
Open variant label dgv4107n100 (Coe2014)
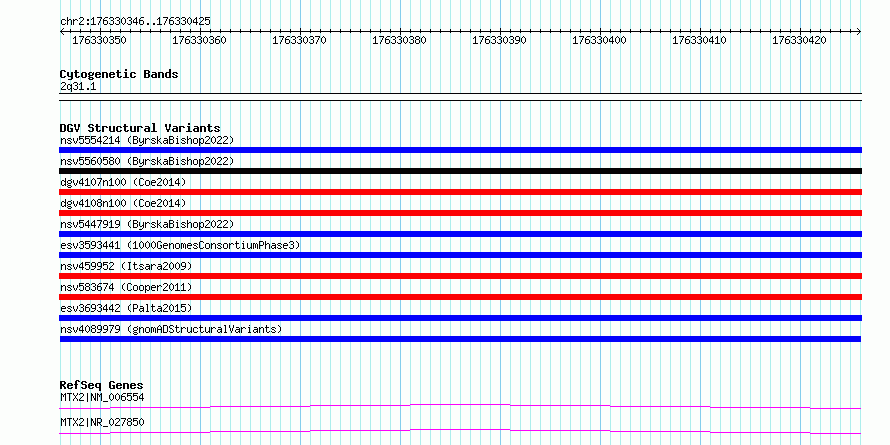pyautogui.click(x=123, y=182)
